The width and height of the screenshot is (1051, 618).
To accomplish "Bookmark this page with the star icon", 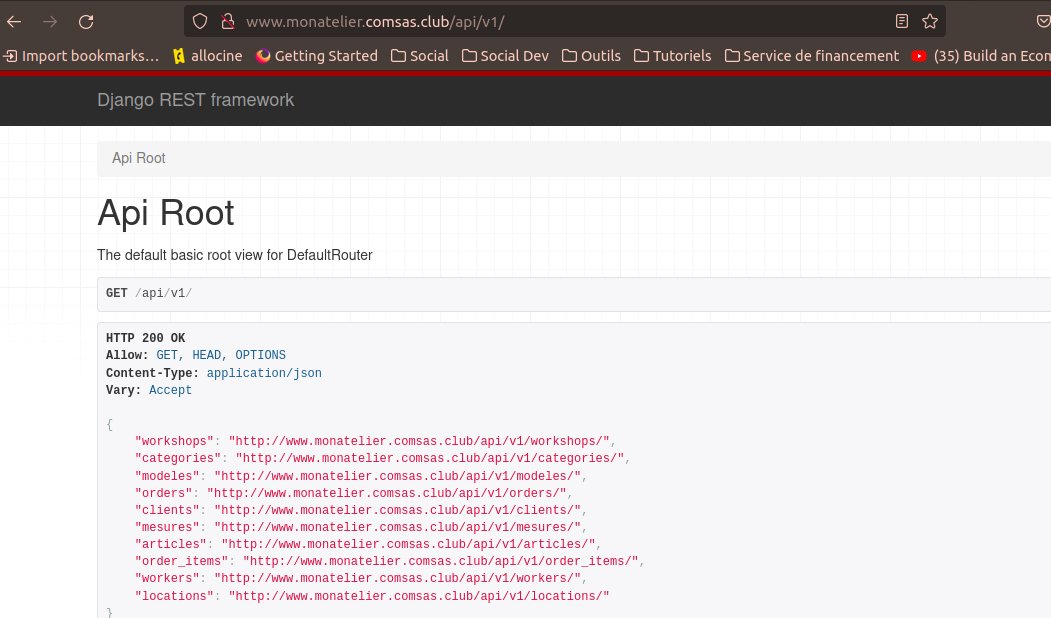I will [x=930, y=21].
